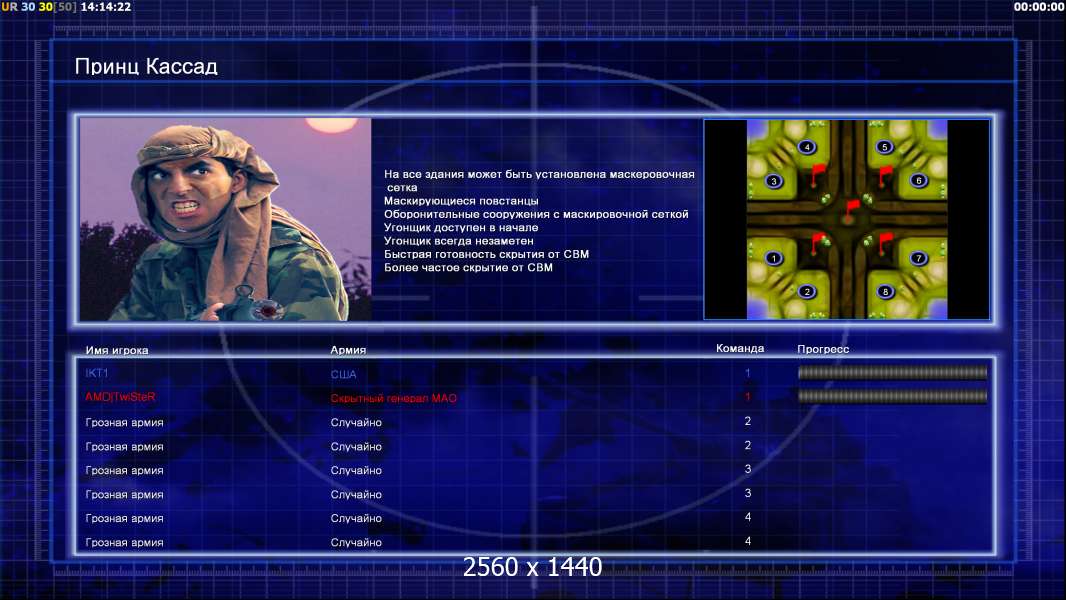Click the "Команда" column header

click(740, 349)
